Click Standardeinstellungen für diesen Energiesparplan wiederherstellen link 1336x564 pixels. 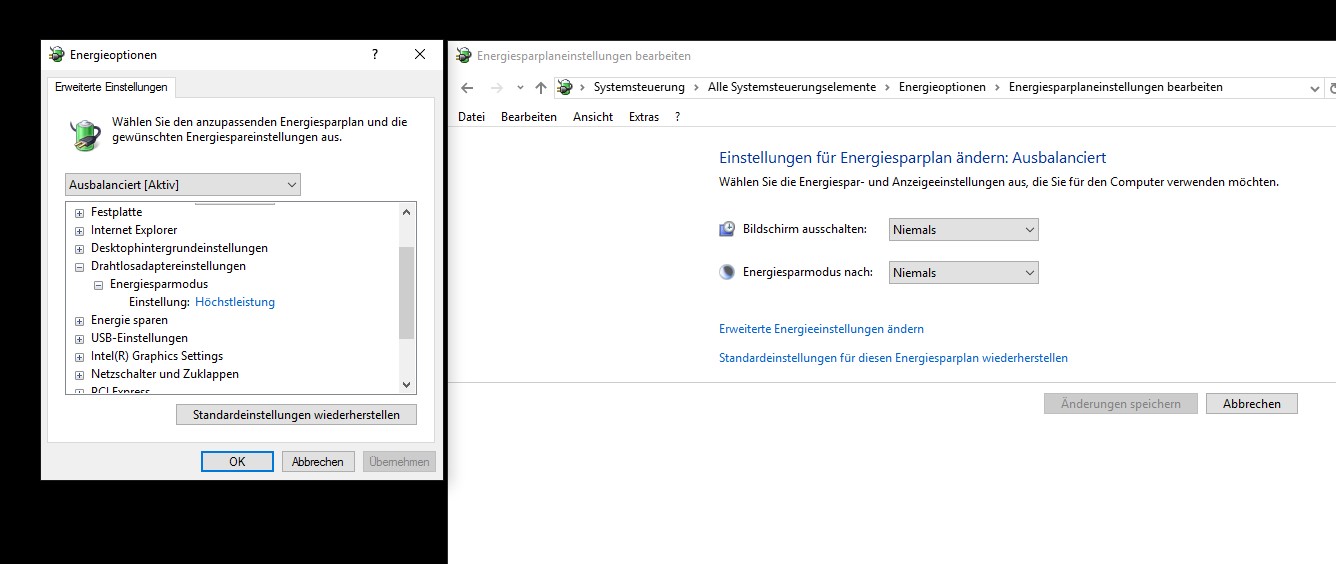tap(893, 358)
